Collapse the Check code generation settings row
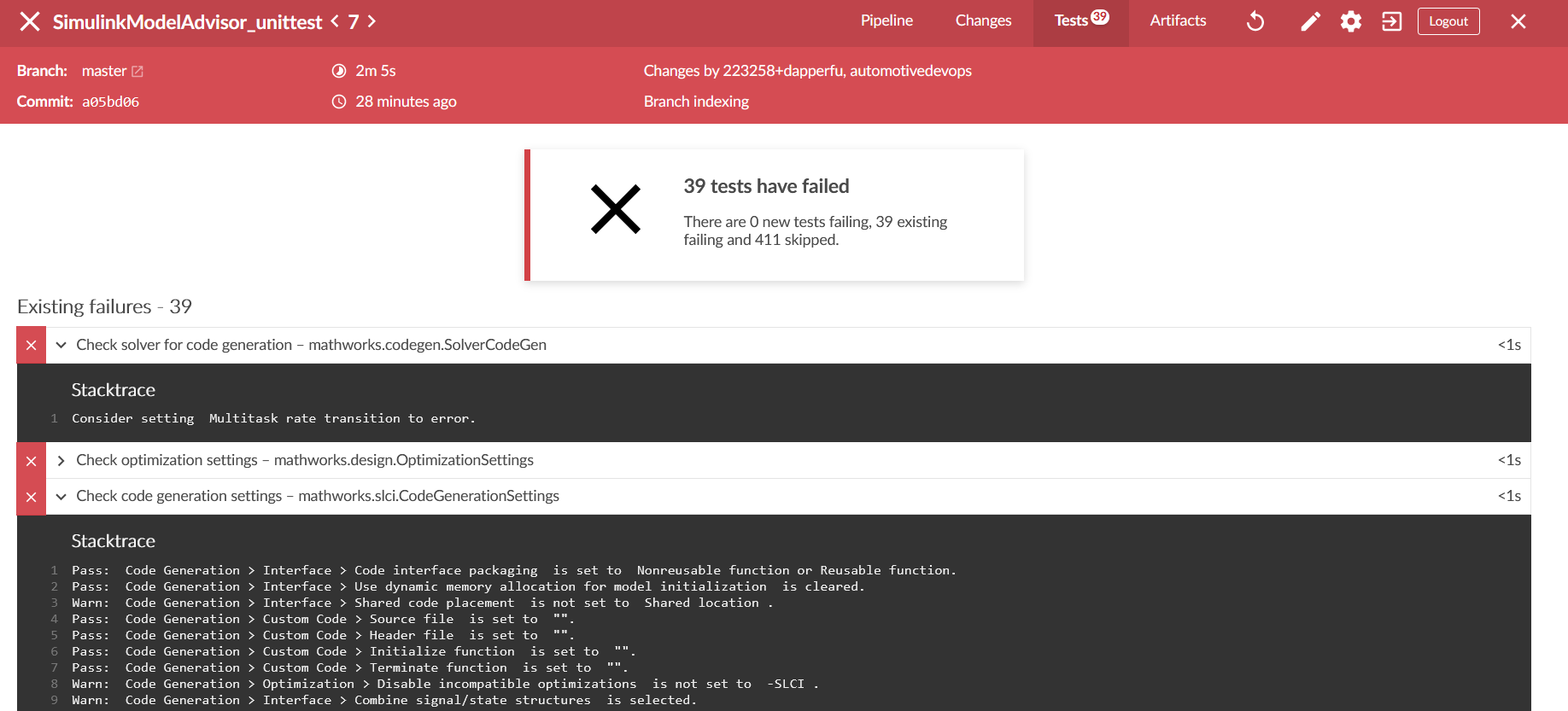The height and width of the screenshot is (711, 1568). tap(61, 497)
